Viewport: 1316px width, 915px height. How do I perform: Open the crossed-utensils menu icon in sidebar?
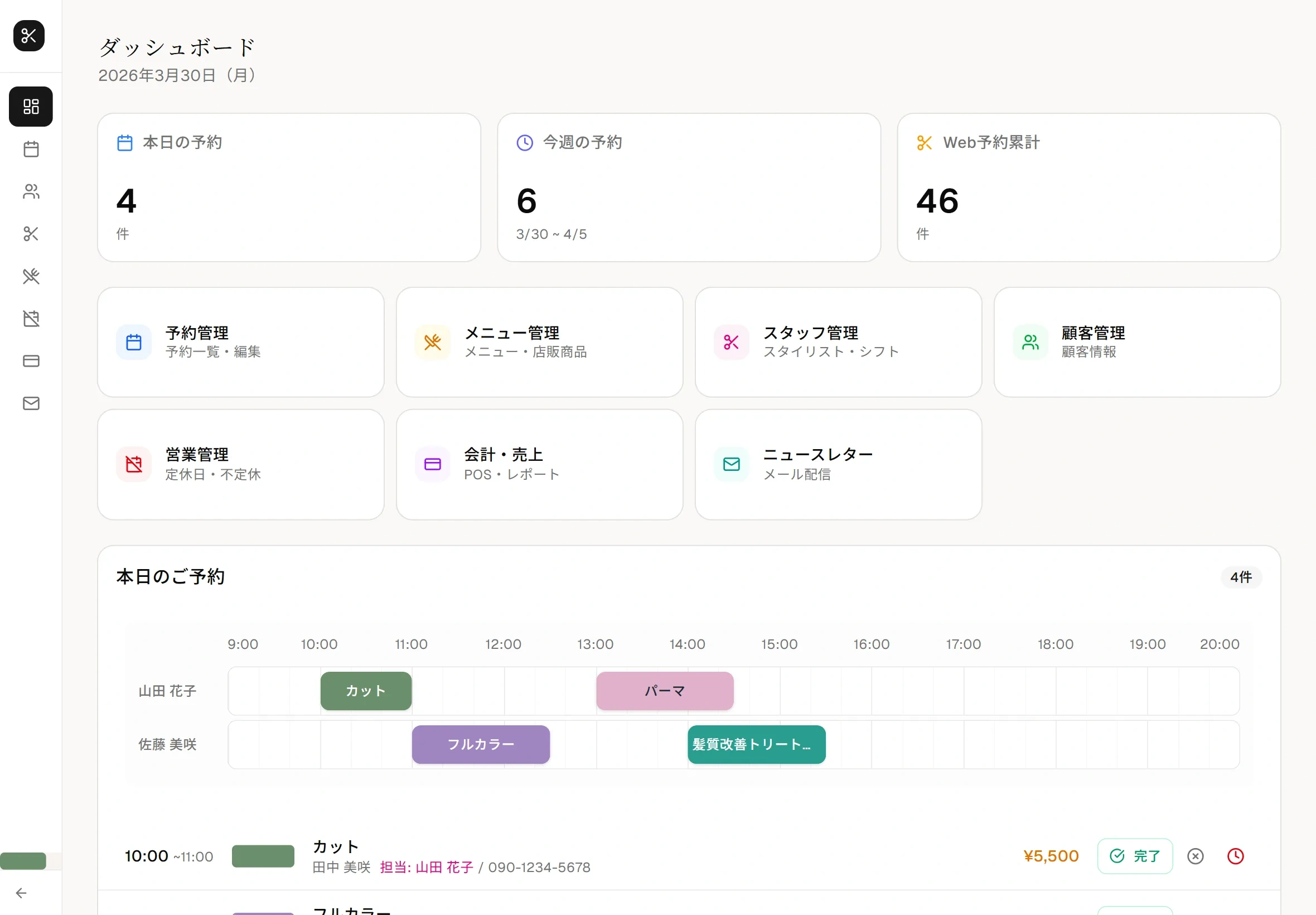pos(31,277)
